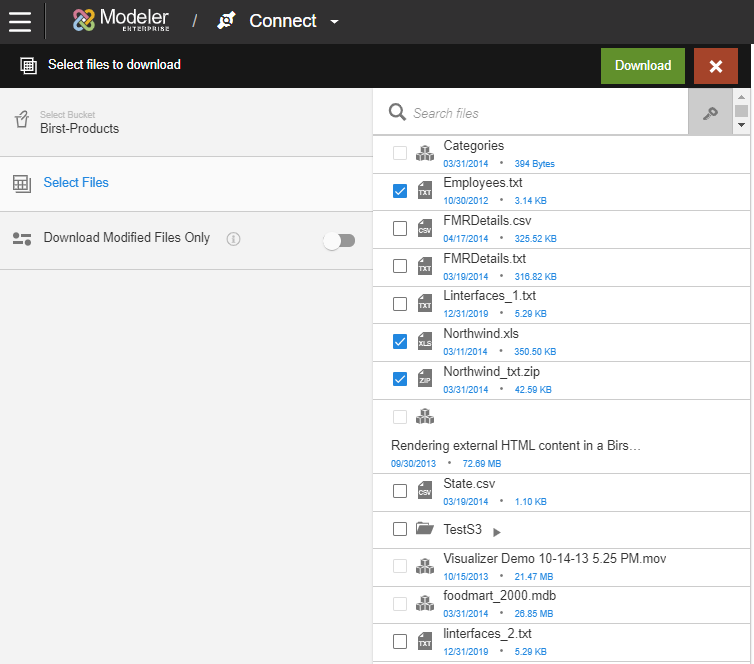Click the XLS file icon for Northwind.xls
Screen dimensions: 754x664
pos(425,342)
